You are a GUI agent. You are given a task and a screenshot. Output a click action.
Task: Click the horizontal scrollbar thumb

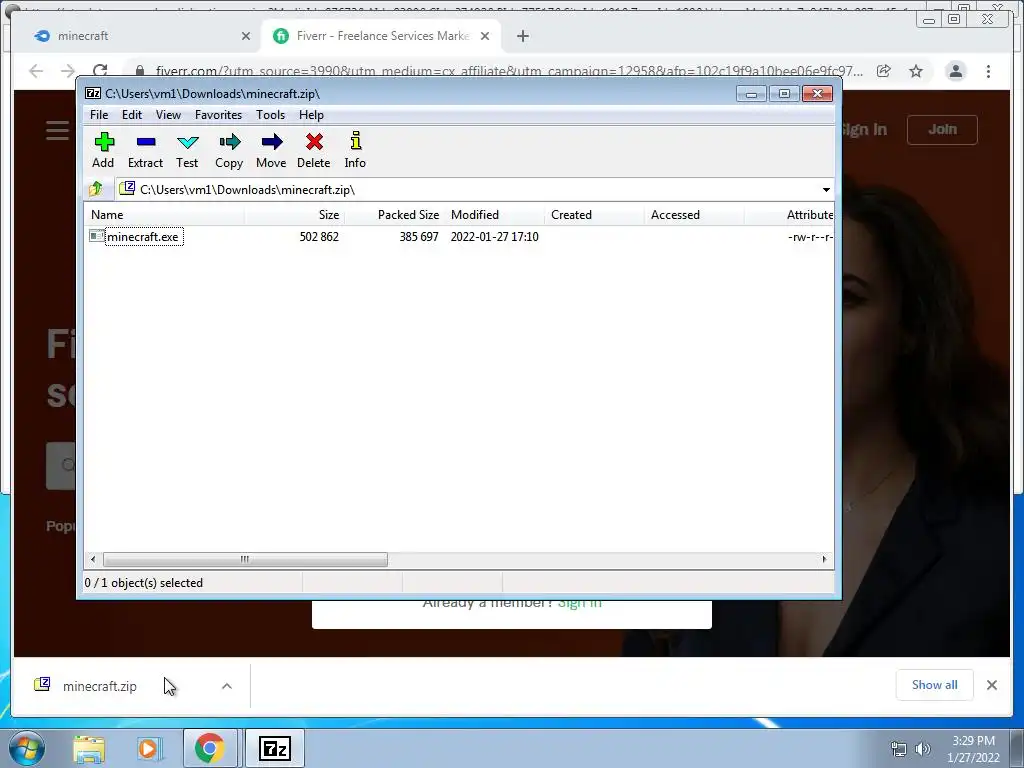(x=245, y=560)
